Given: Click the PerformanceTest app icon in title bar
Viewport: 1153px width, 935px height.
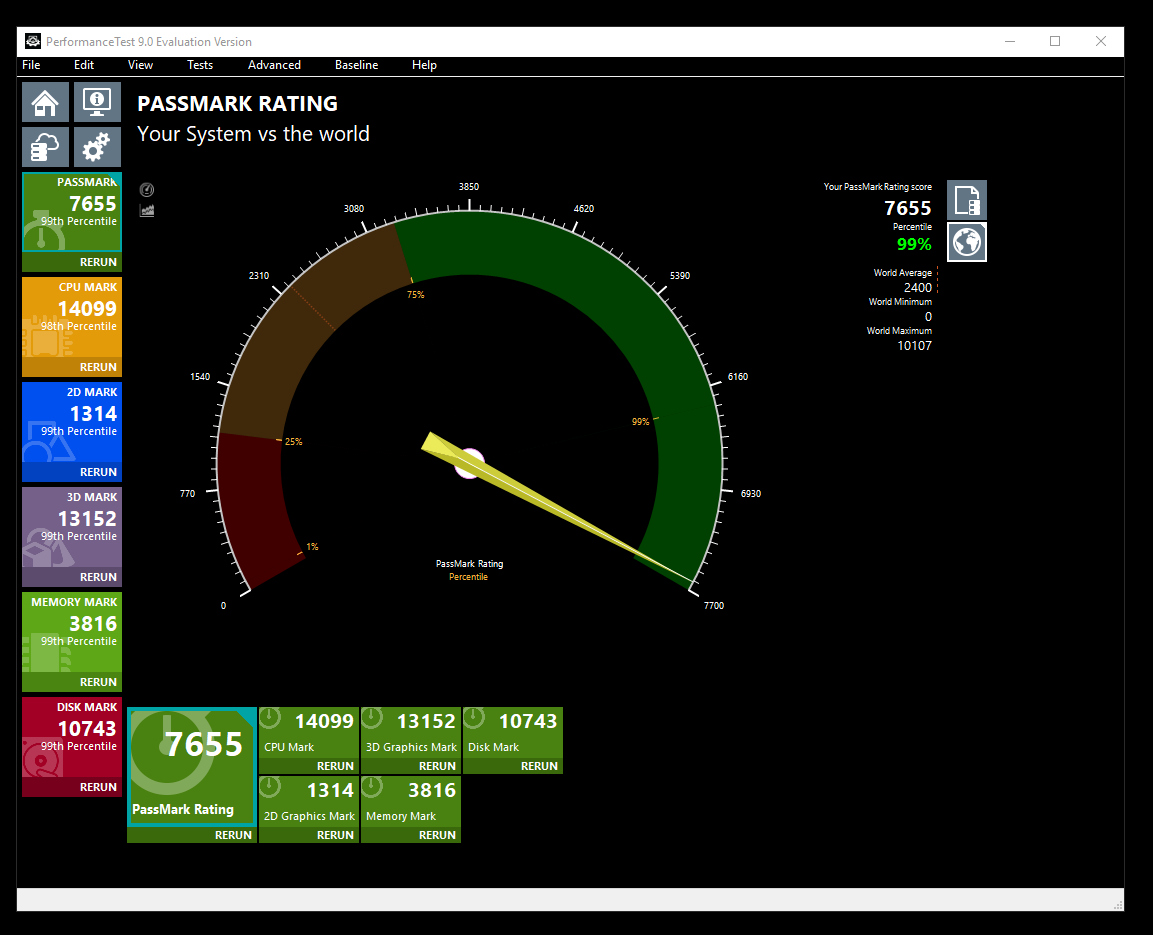Looking at the screenshot, I should click(x=33, y=41).
